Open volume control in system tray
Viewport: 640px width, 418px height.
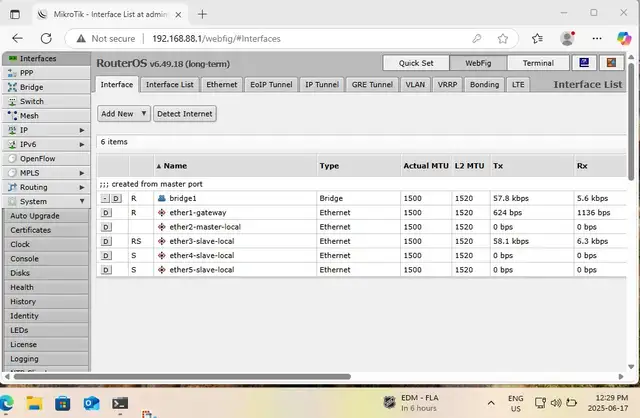[x=556, y=403]
